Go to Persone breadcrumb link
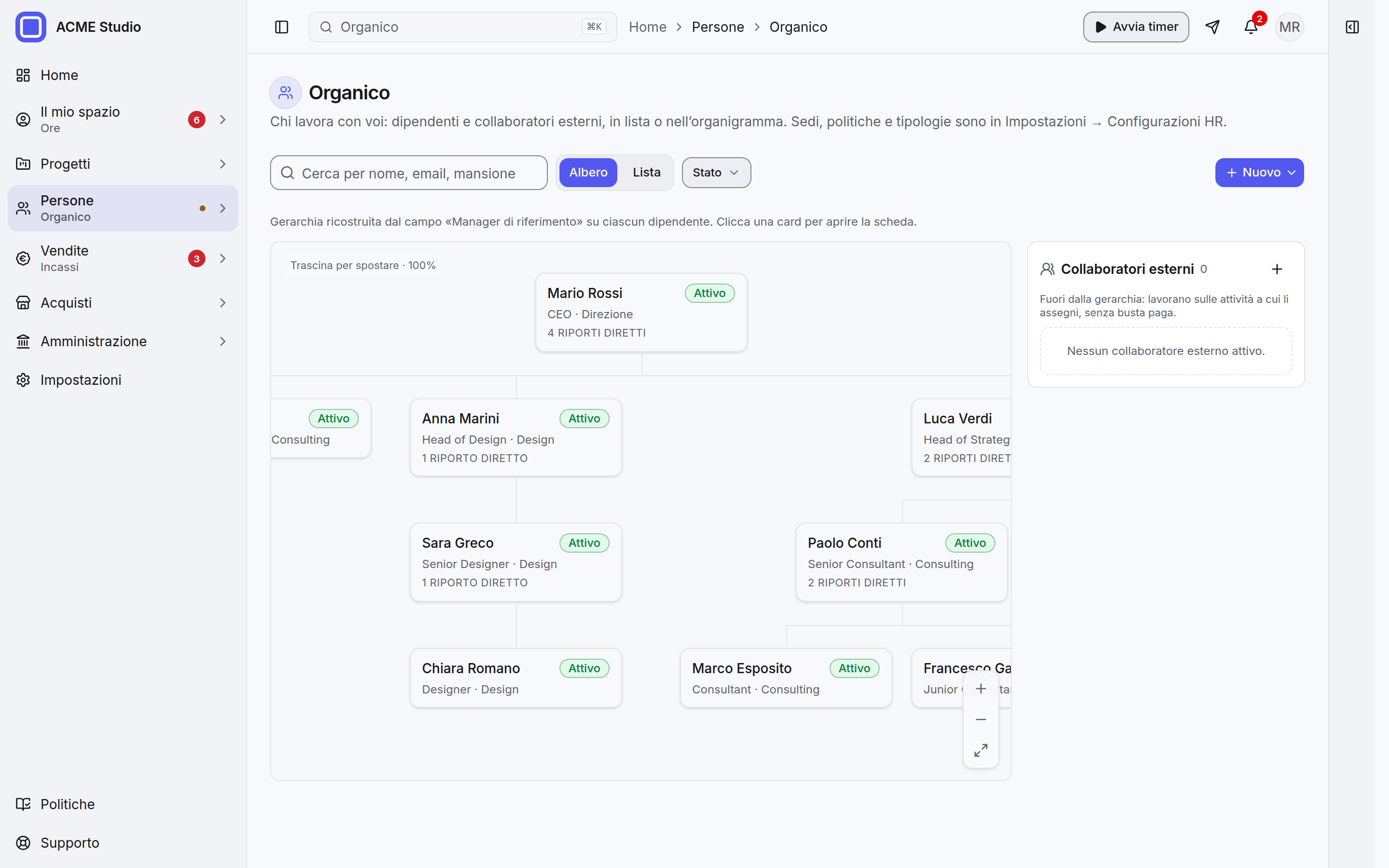This screenshot has width=1389, height=868. point(718,27)
